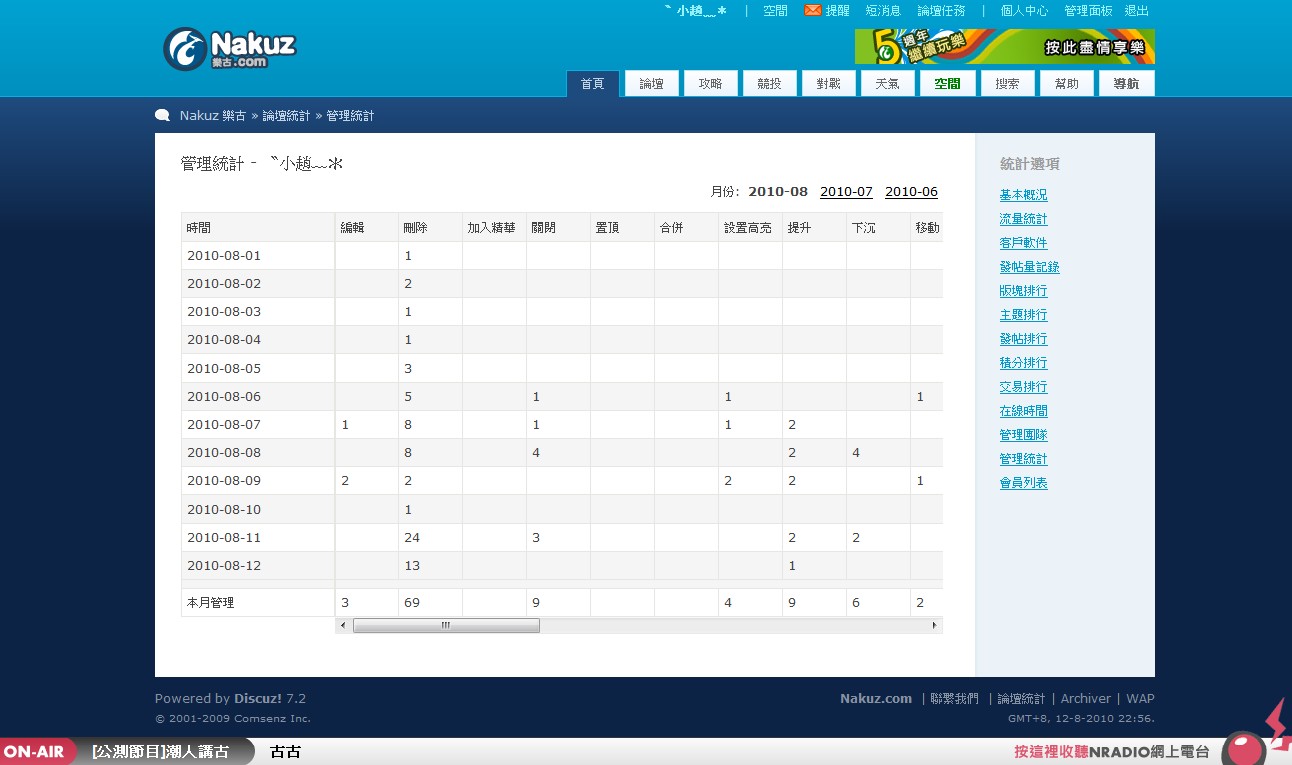The height and width of the screenshot is (765, 1292).
Task: Open the green 空間 nav tab
Action: pos(947,84)
